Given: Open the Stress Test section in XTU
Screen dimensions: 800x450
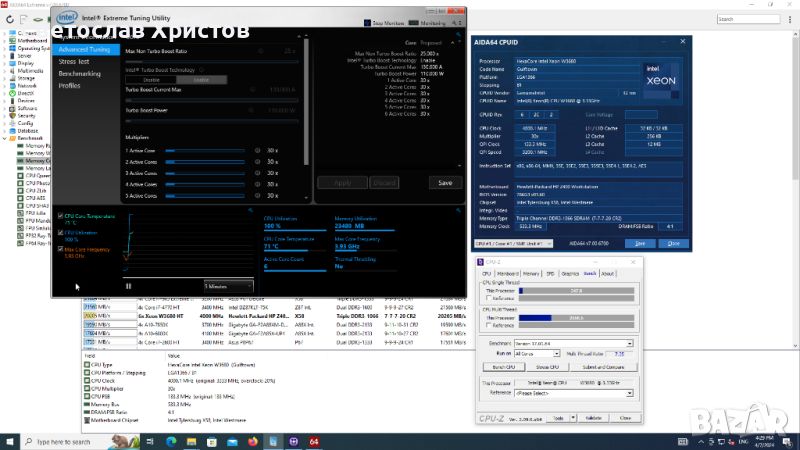Looking at the screenshot, I should 76,61.
